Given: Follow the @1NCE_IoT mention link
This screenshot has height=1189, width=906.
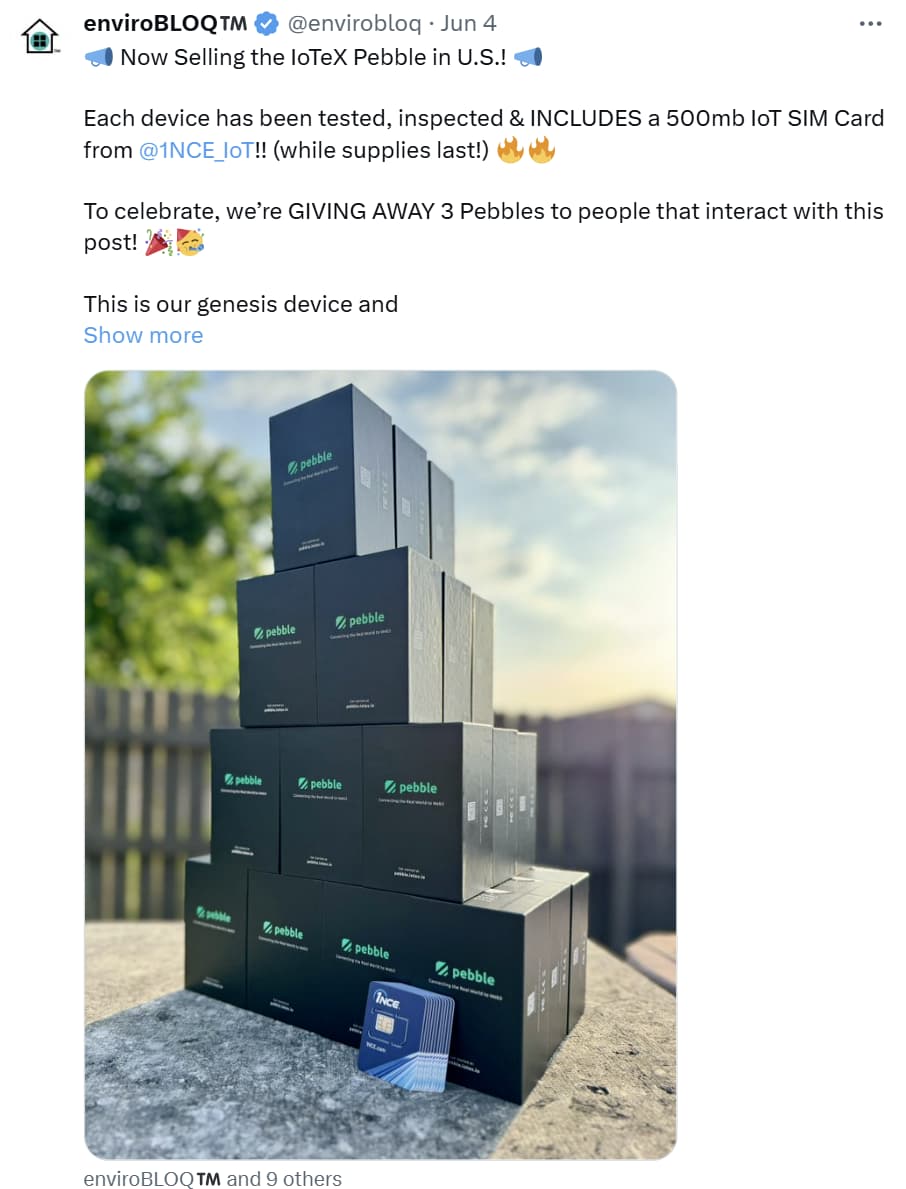Looking at the screenshot, I should [x=196, y=150].
